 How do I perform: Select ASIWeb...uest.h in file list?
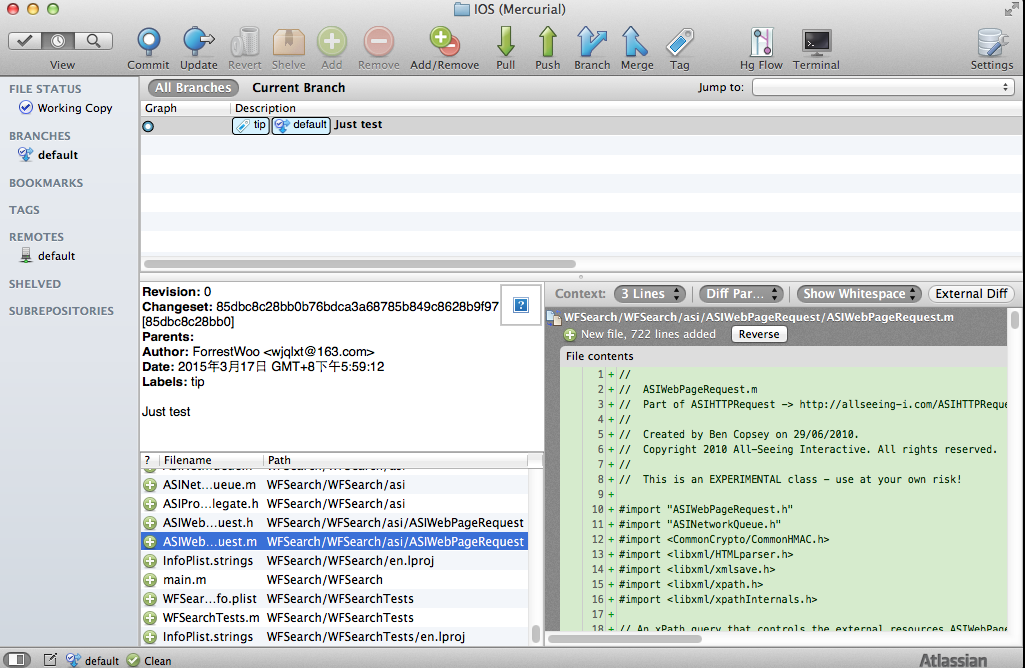click(334, 523)
